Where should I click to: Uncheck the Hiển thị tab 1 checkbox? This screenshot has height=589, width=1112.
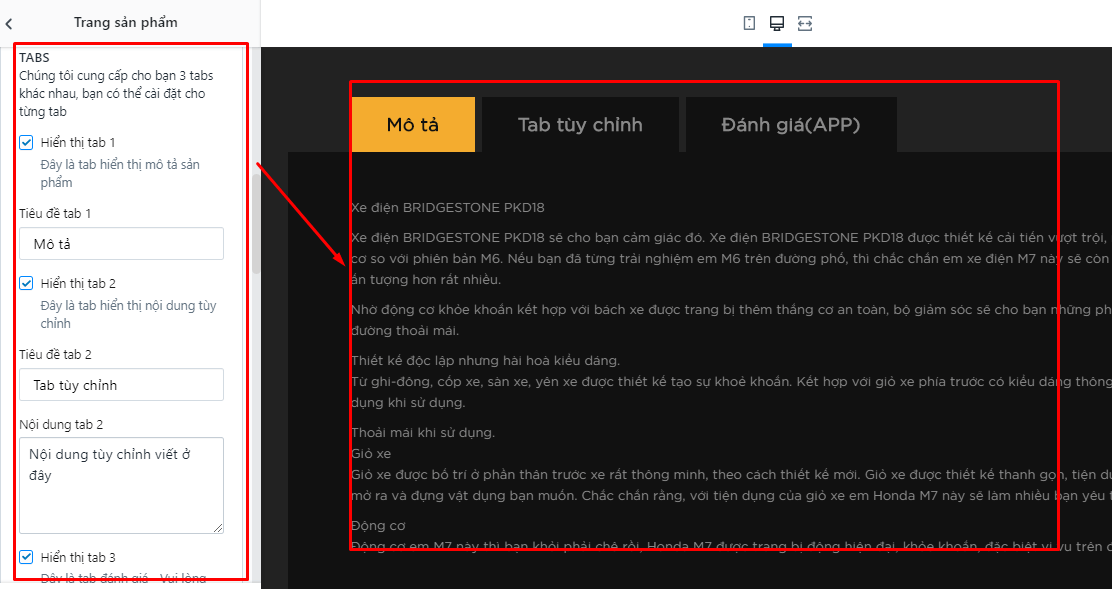point(26,143)
